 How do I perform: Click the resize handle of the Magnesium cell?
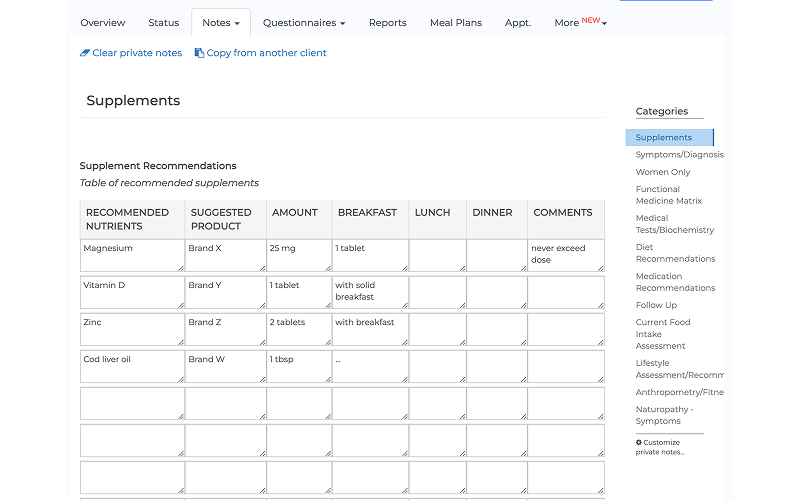pos(181,268)
